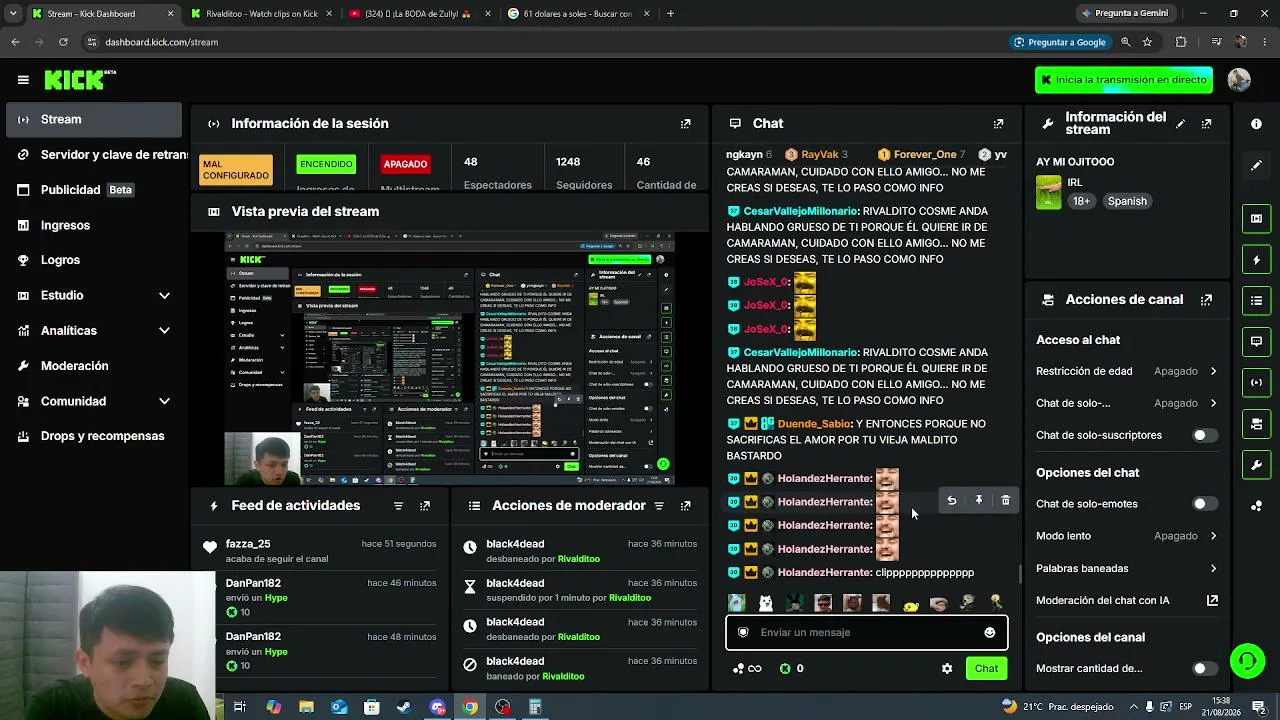The height and width of the screenshot is (720, 1280).
Task: Open Task View in the taskbar
Action: point(240,707)
